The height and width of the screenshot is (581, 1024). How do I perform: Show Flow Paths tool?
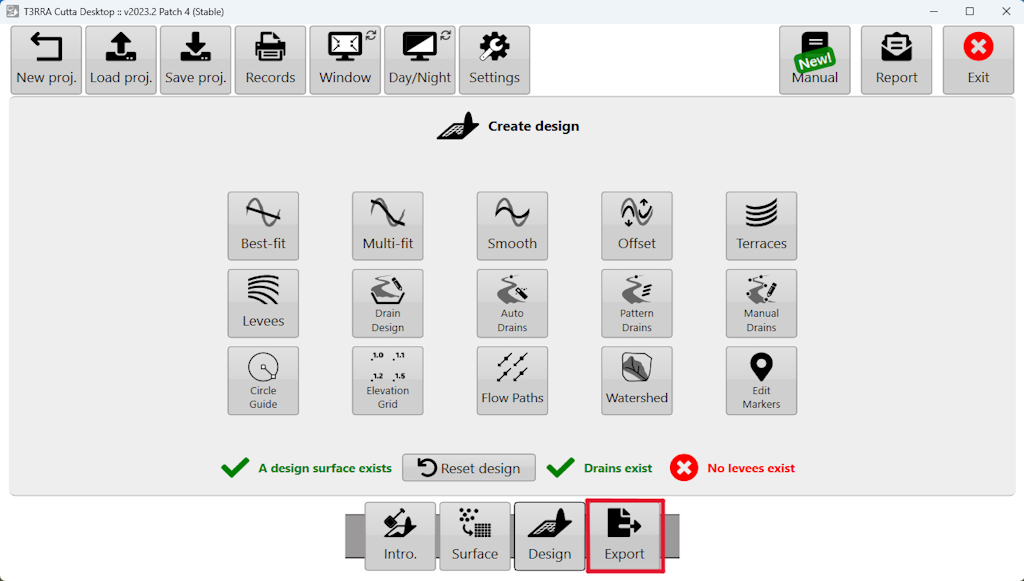[512, 381]
